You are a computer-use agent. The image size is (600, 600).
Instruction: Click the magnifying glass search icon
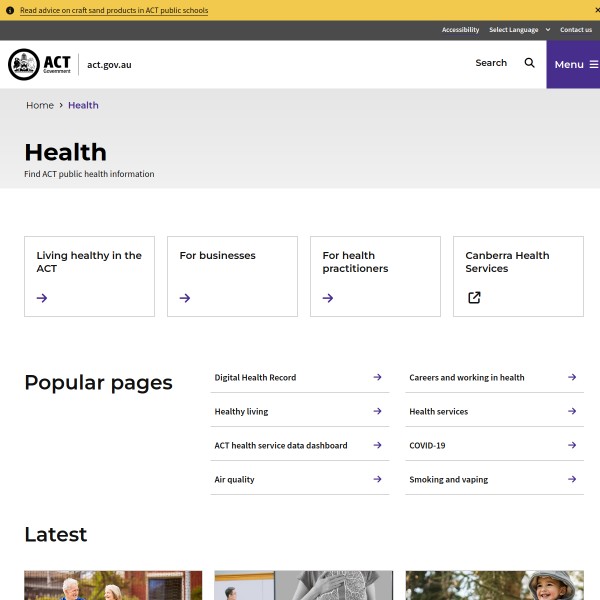point(529,63)
